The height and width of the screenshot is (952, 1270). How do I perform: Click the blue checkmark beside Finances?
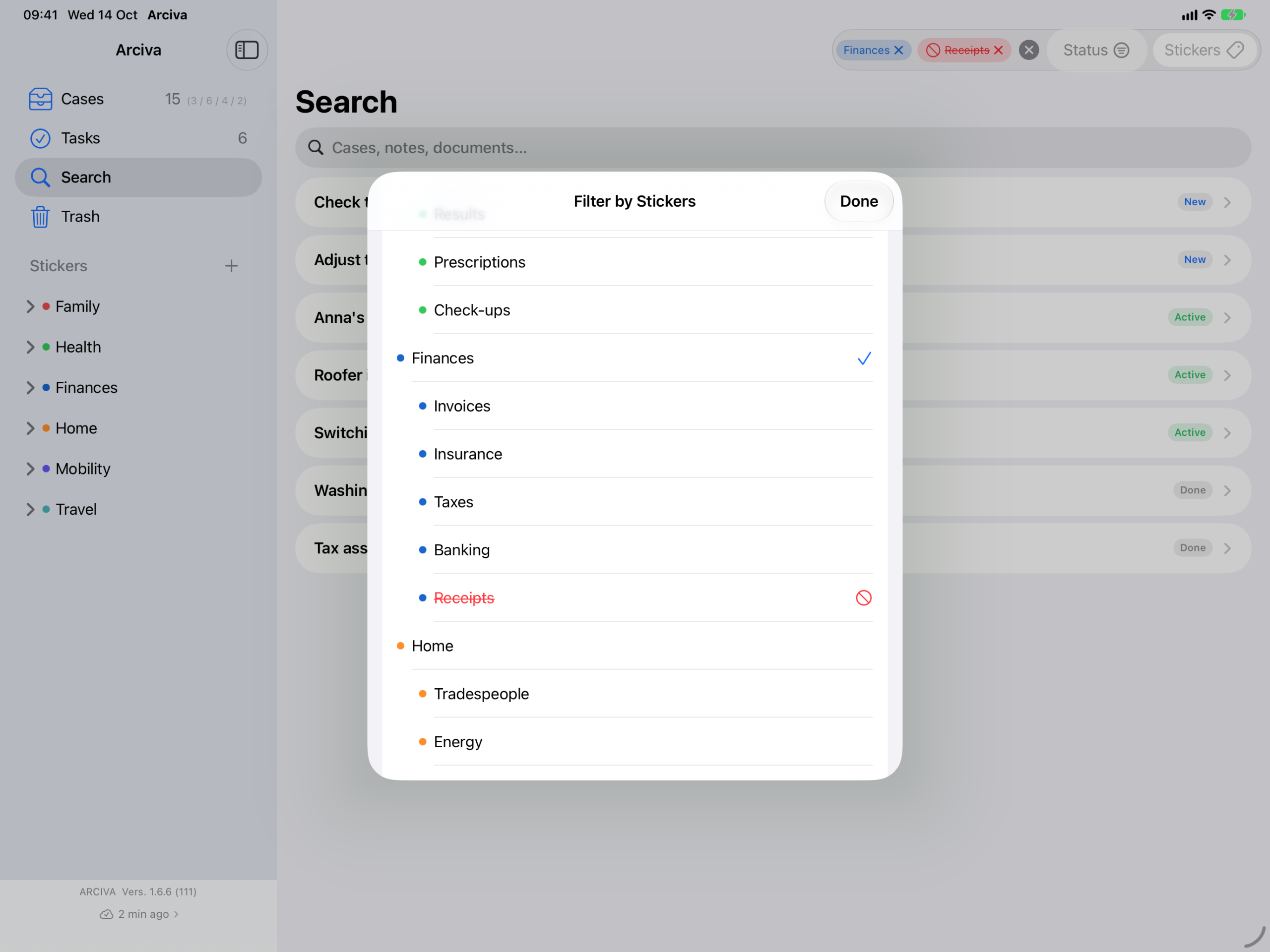(864, 358)
